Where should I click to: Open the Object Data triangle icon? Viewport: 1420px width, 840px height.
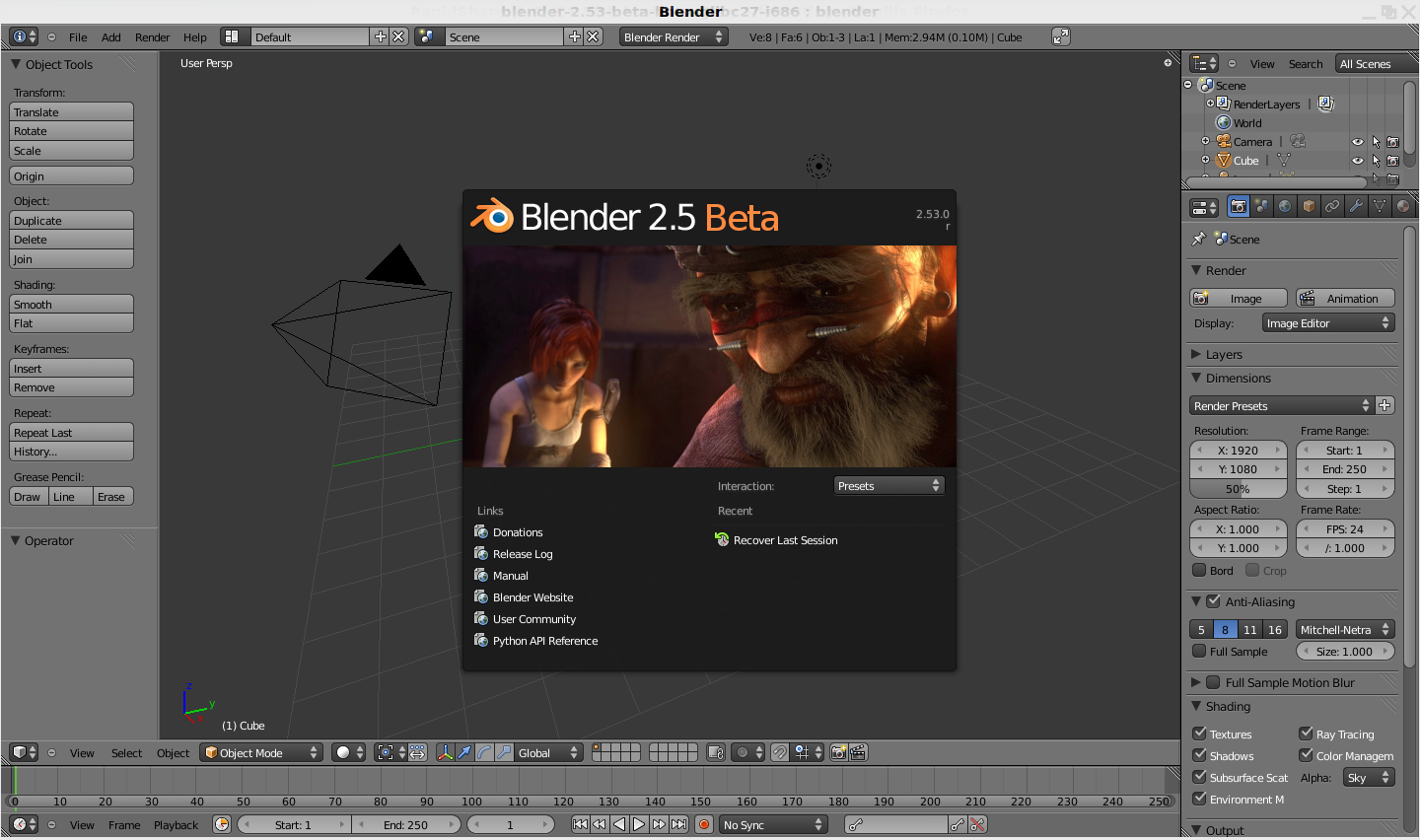pyautogui.click(x=1380, y=206)
